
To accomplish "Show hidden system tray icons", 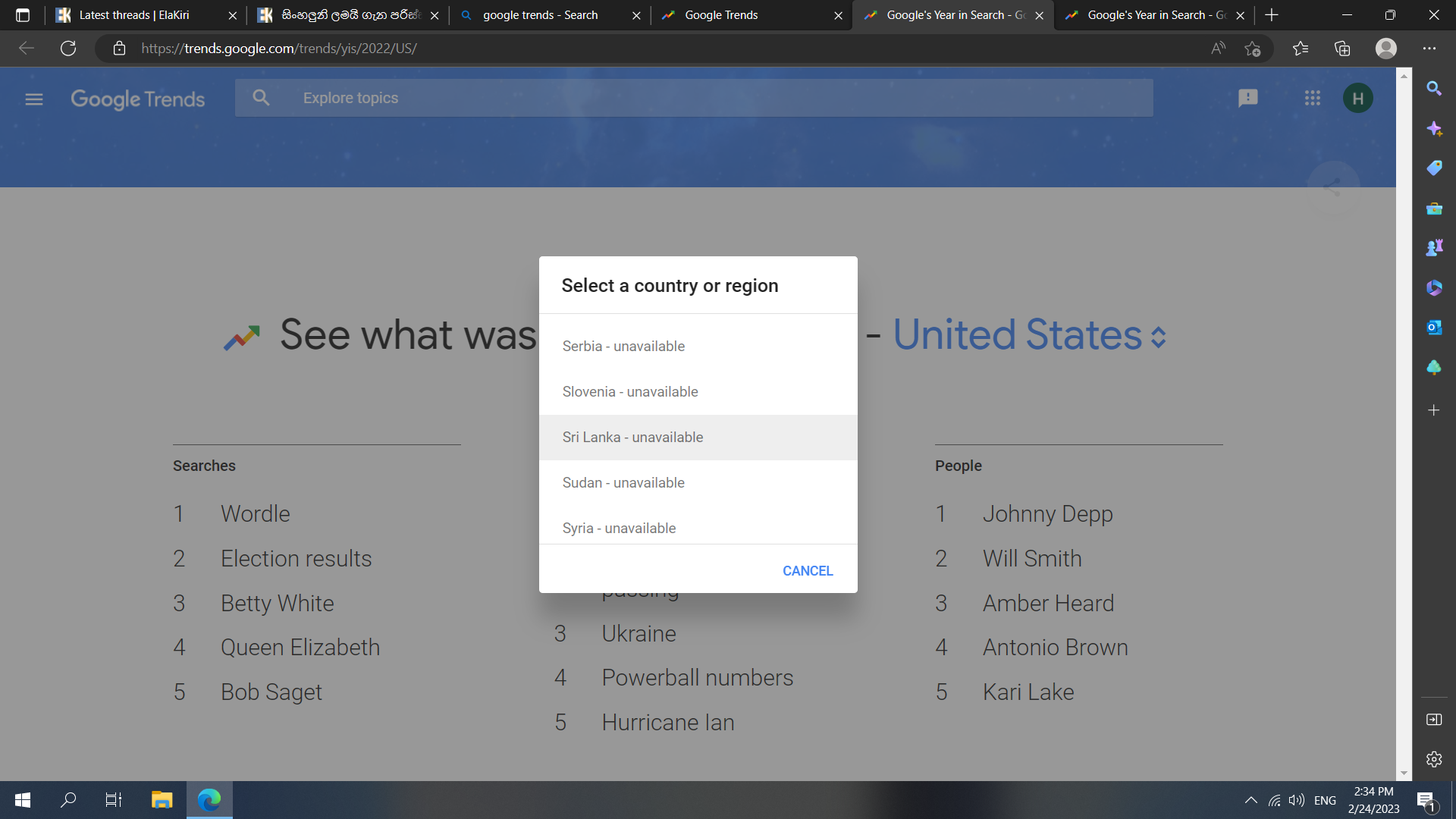I will pos(1251,801).
